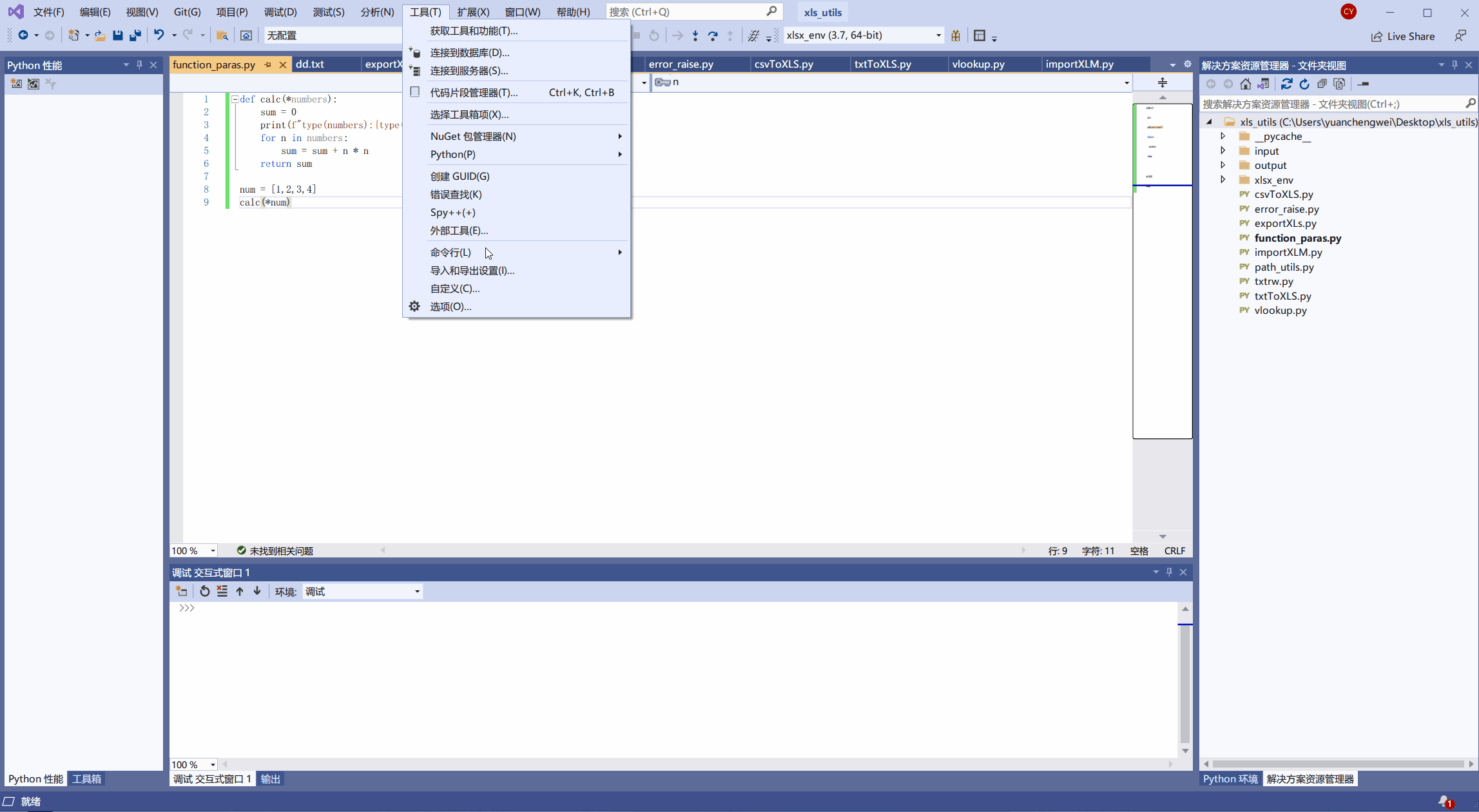This screenshot has width=1479, height=812.
Task: Expand the input folder in tree
Action: [x=1223, y=151]
